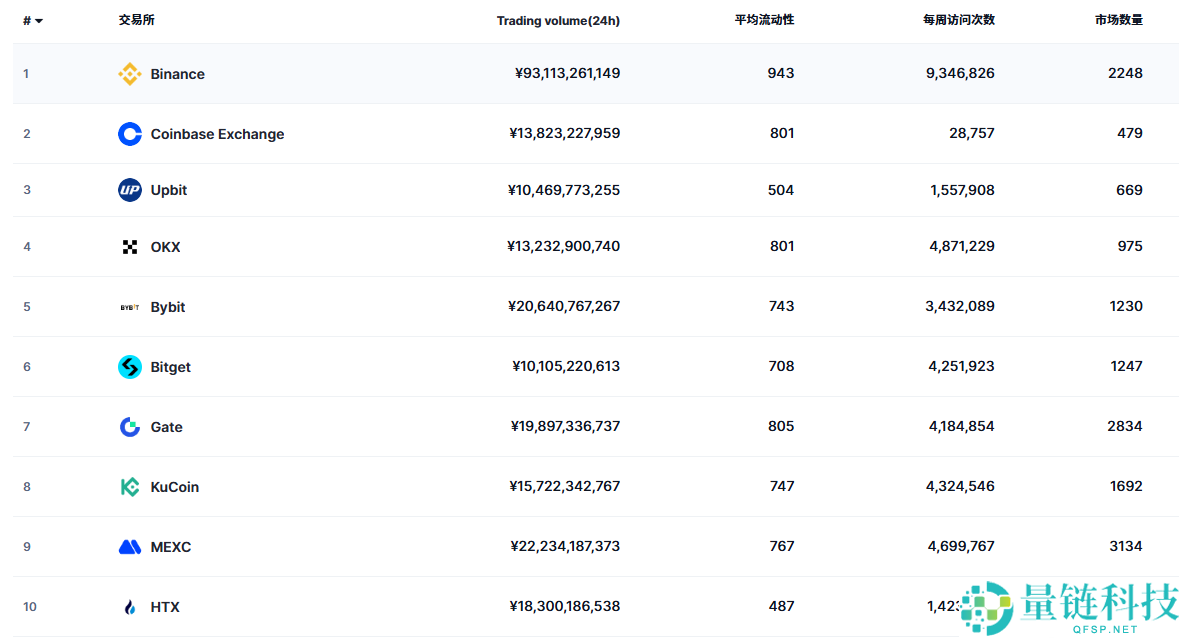
Task: Click the OKX logo icon
Action: pos(129,247)
